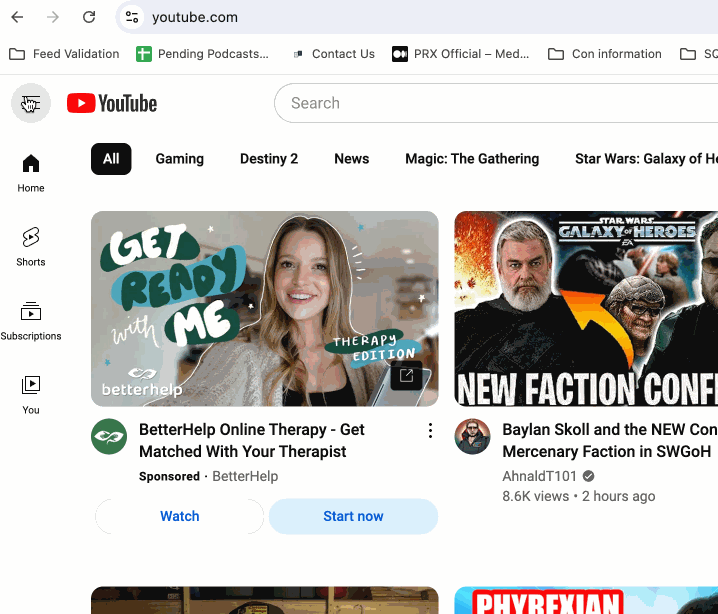The image size is (718, 614).
Task: Click the 8.6K views text
Action: tap(535, 496)
